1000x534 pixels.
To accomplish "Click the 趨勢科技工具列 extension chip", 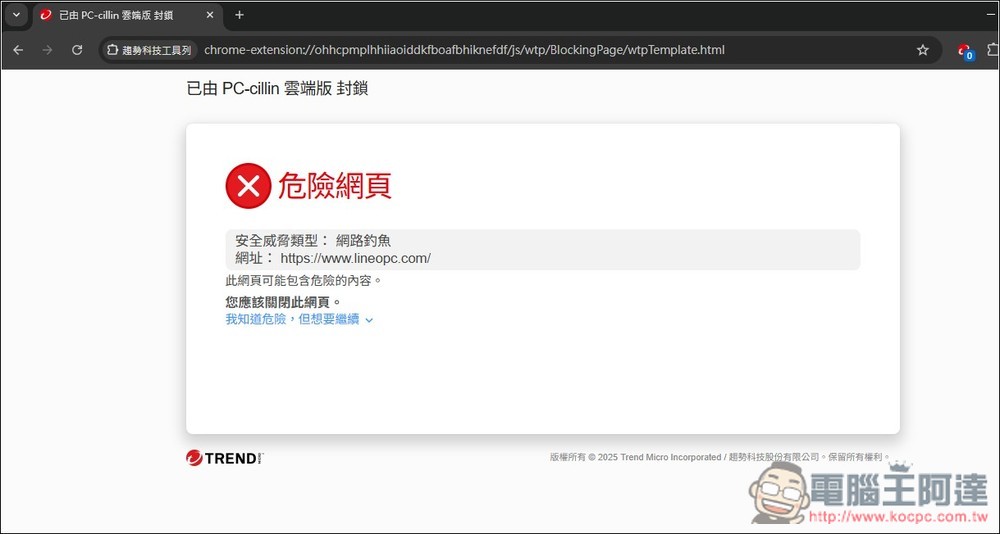I will pyautogui.click(x=149, y=50).
